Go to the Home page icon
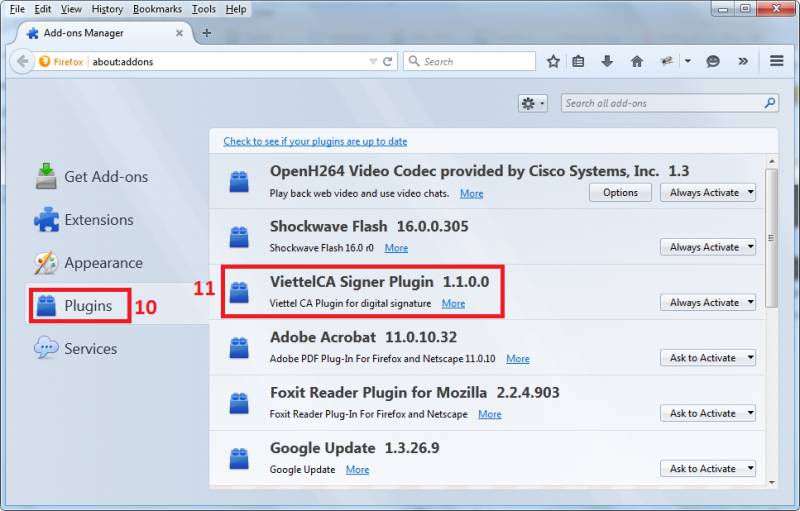The height and width of the screenshot is (511, 800). (636, 61)
